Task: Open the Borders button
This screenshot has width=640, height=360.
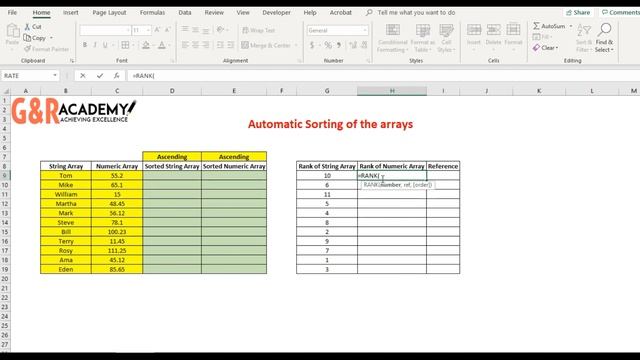Action: point(125,45)
